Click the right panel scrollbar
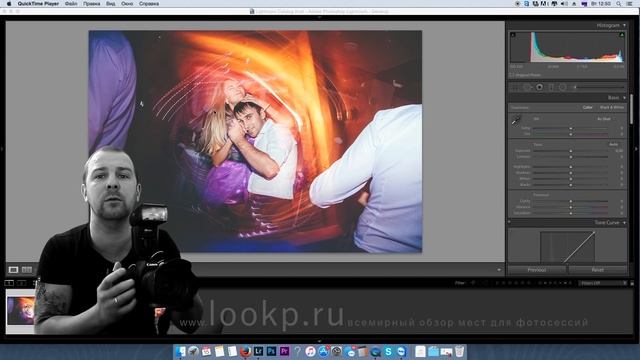640x360 pixels. click(x=632, y=108)
